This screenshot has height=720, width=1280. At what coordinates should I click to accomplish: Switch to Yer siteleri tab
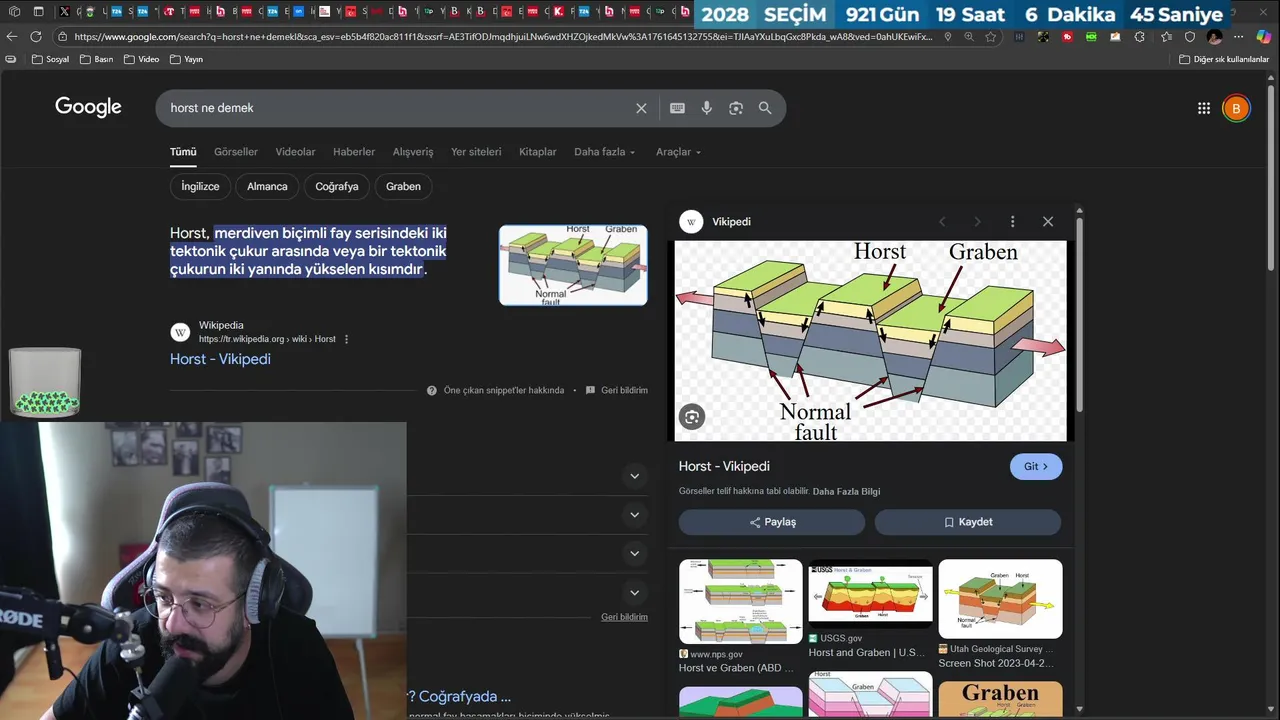476,152
